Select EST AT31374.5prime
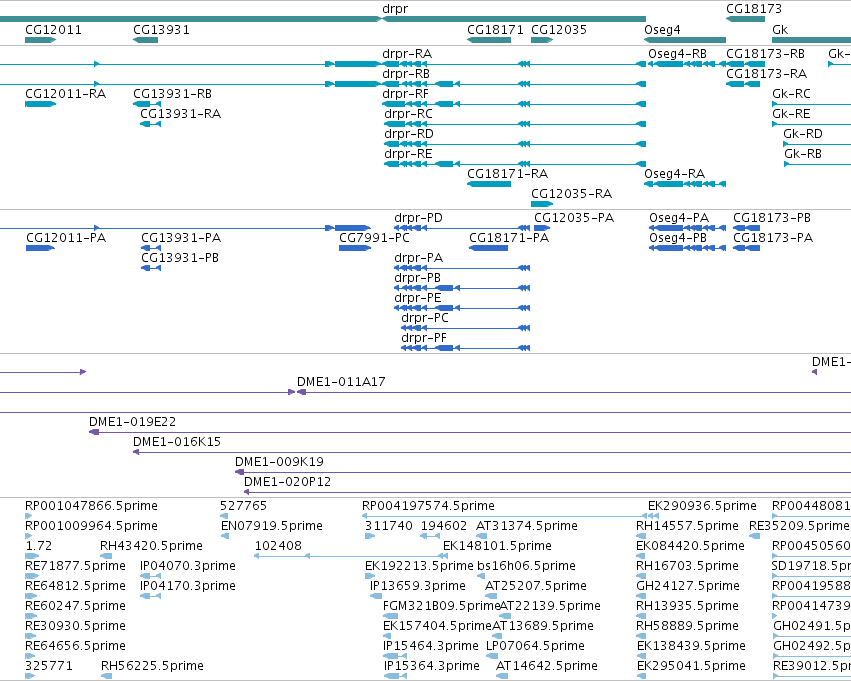The height and width of the screenshot is (681, 851). 526,526
